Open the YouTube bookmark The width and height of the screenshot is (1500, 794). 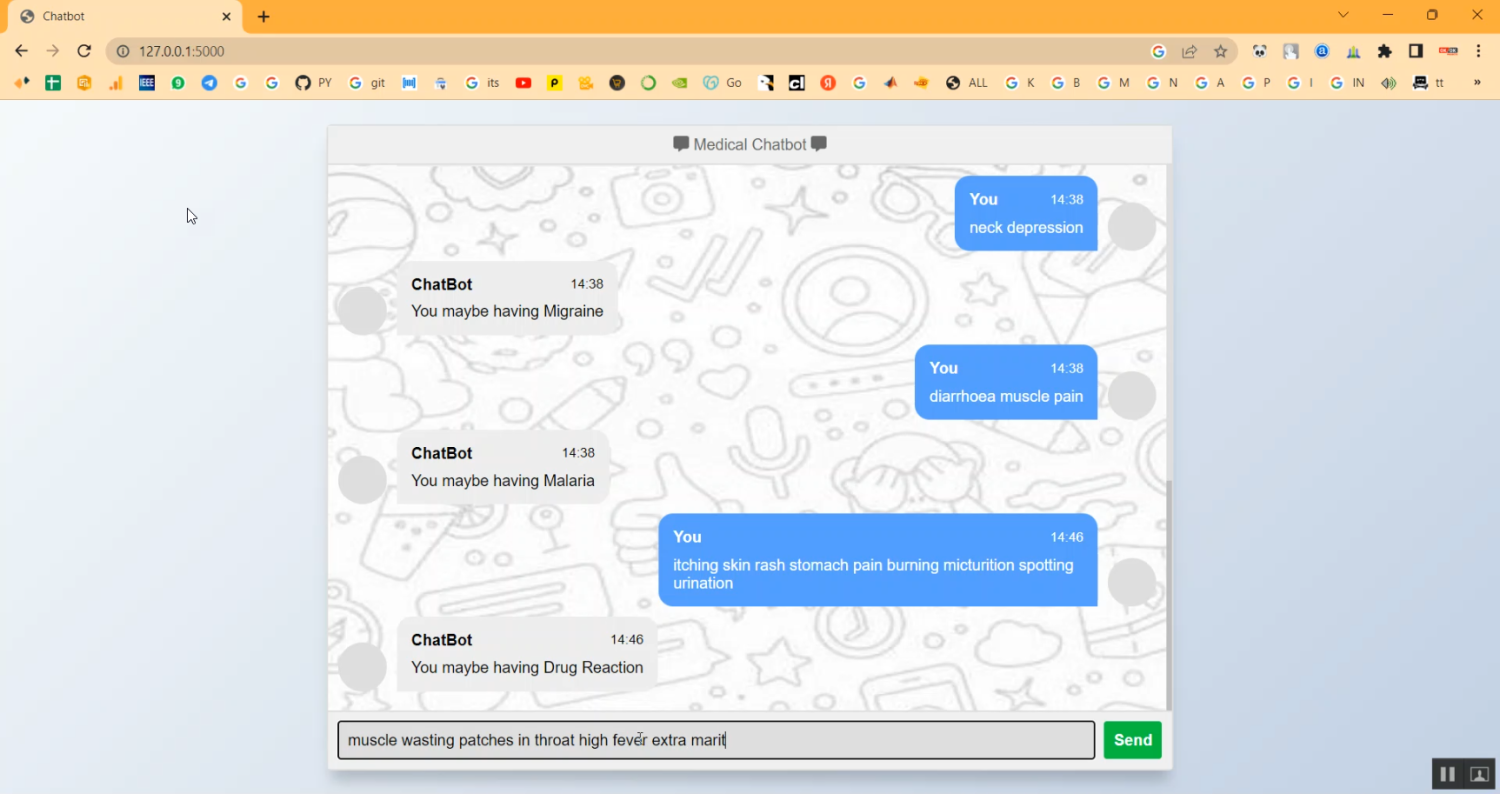point(523,83)
